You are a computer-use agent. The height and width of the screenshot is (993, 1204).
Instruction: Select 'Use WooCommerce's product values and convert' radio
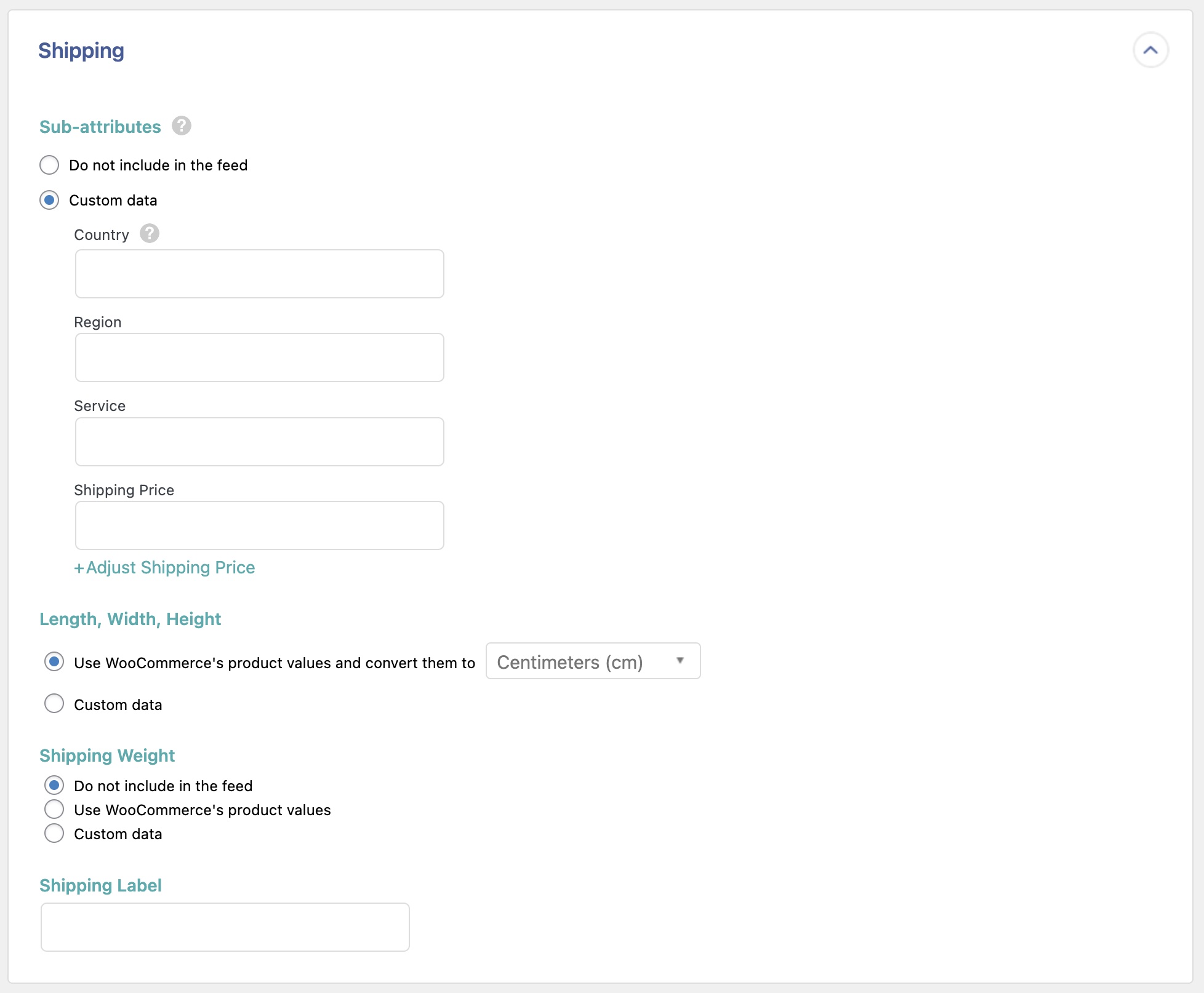pyautogui.click(x=54, y=662)
